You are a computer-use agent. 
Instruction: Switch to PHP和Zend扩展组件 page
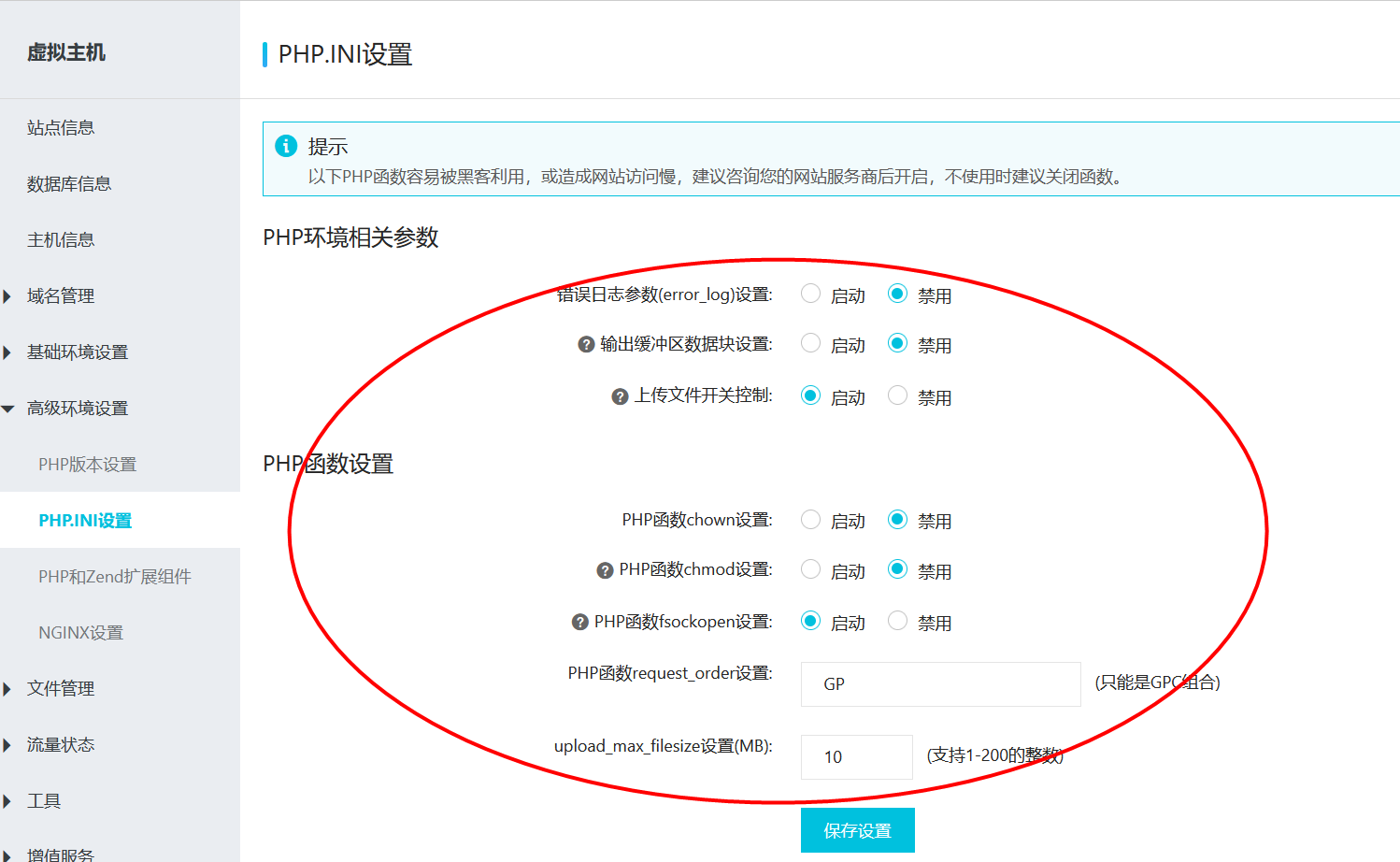coord(114,576)
